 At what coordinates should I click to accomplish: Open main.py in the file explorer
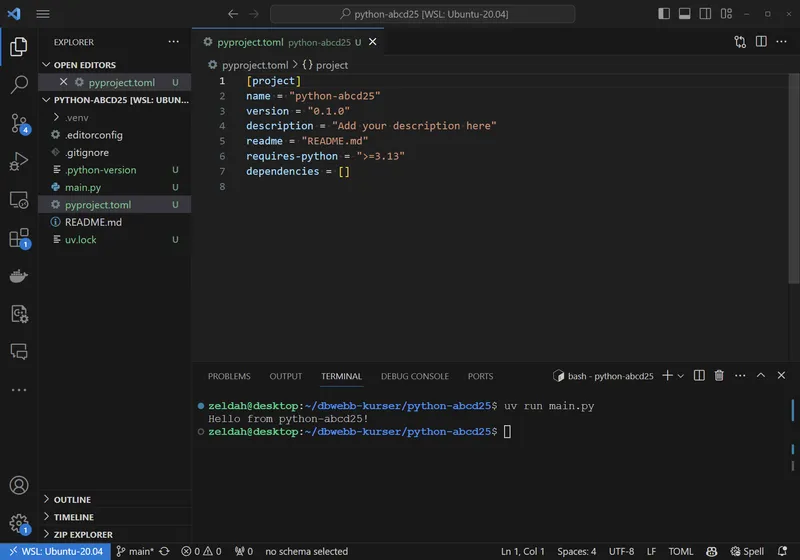115,187
